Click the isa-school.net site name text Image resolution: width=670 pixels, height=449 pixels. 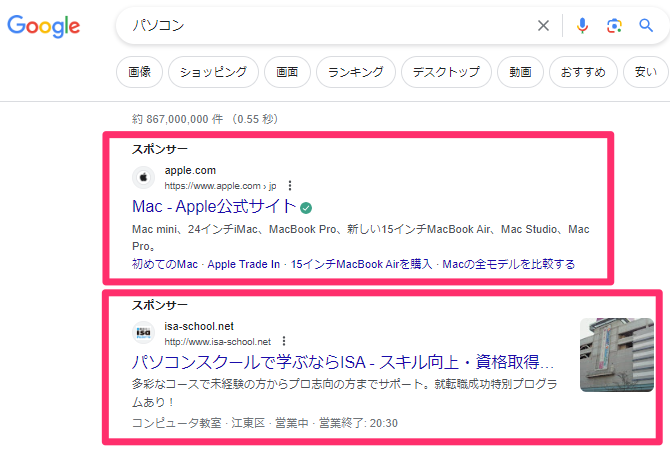point(199,326)
